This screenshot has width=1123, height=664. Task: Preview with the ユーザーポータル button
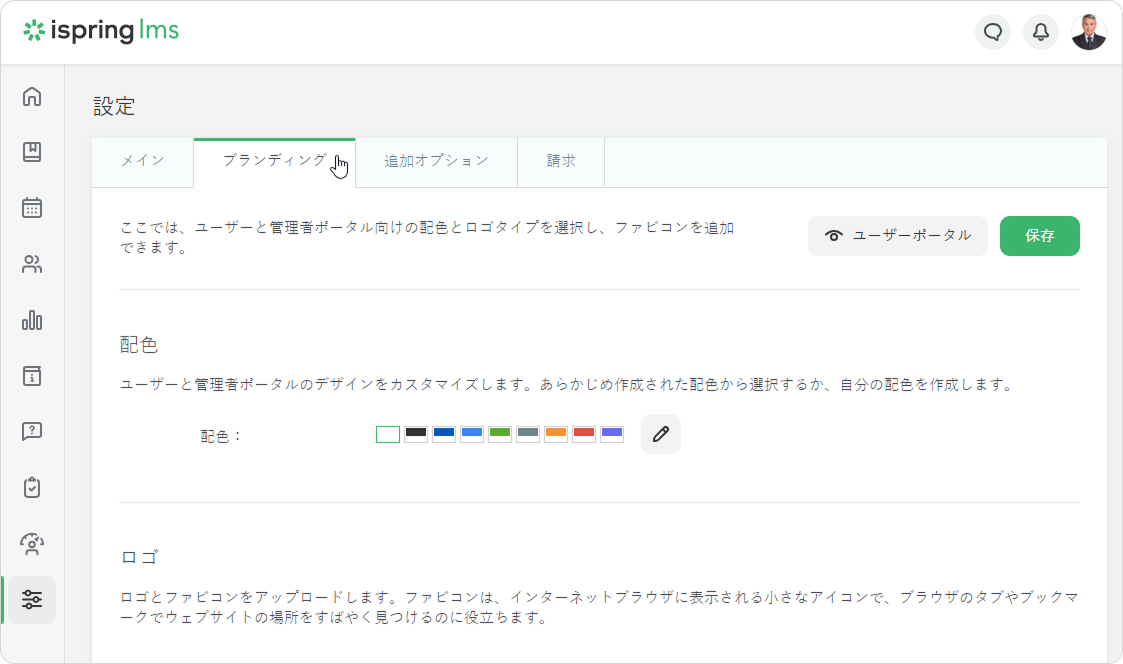pos(897,236)
